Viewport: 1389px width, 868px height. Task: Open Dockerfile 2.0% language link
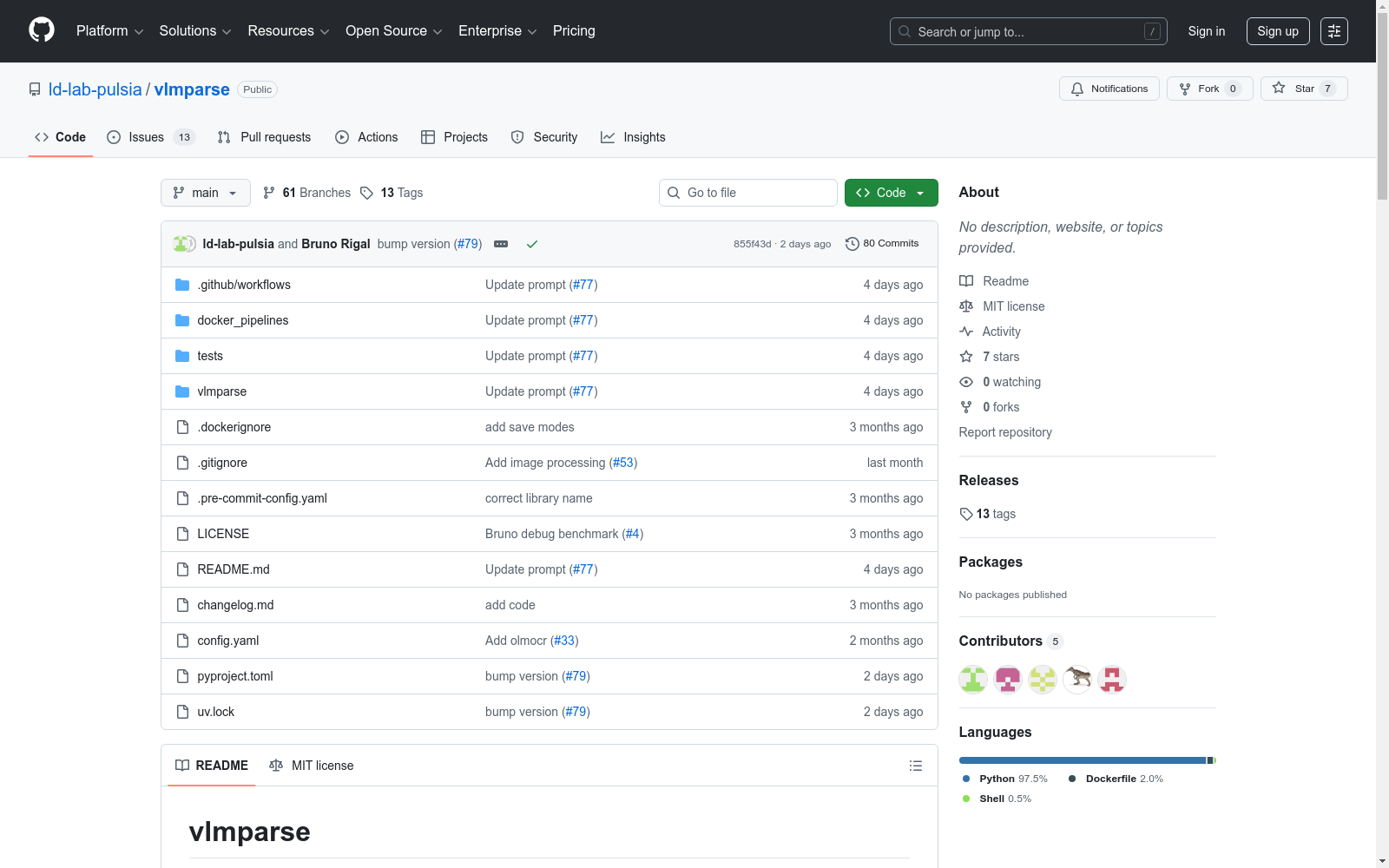[1116, 779]
